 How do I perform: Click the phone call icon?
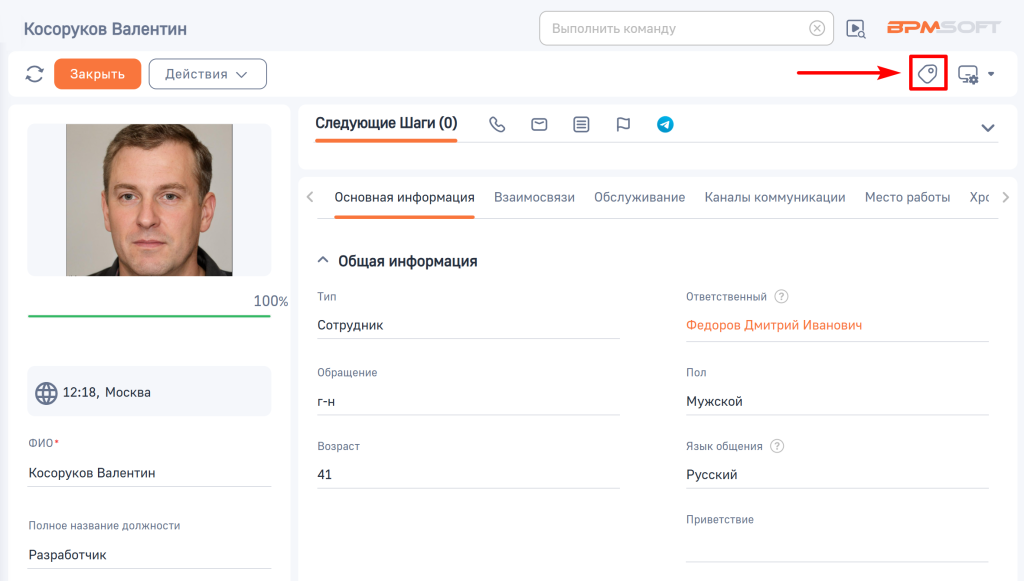497,125
